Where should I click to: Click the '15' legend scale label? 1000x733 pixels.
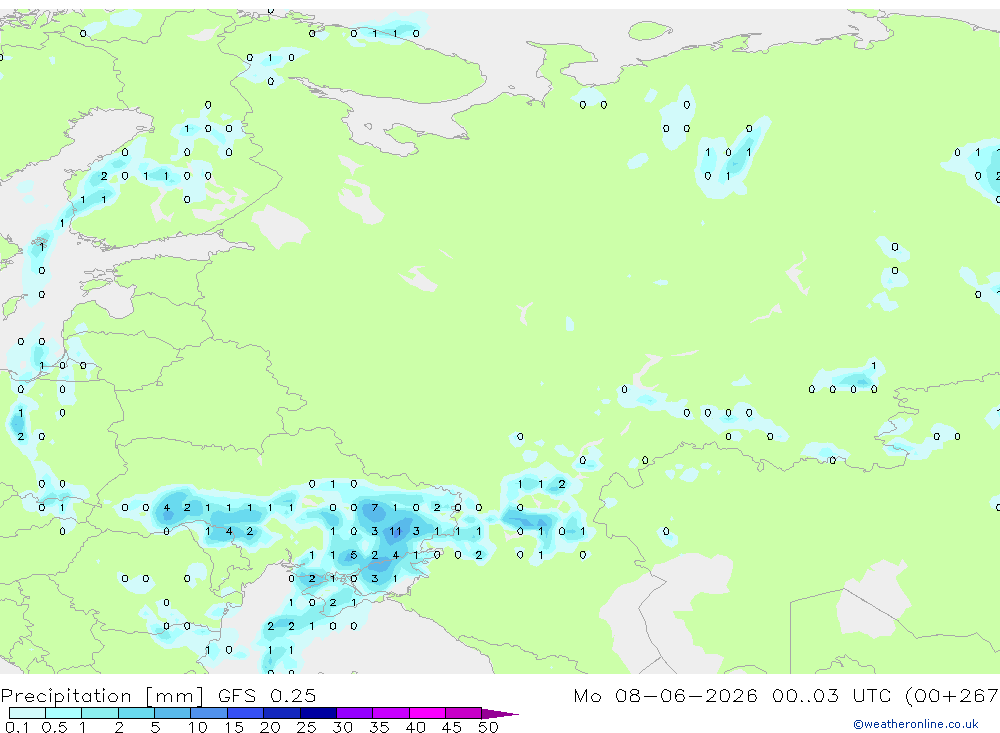(x=234, y=727)
